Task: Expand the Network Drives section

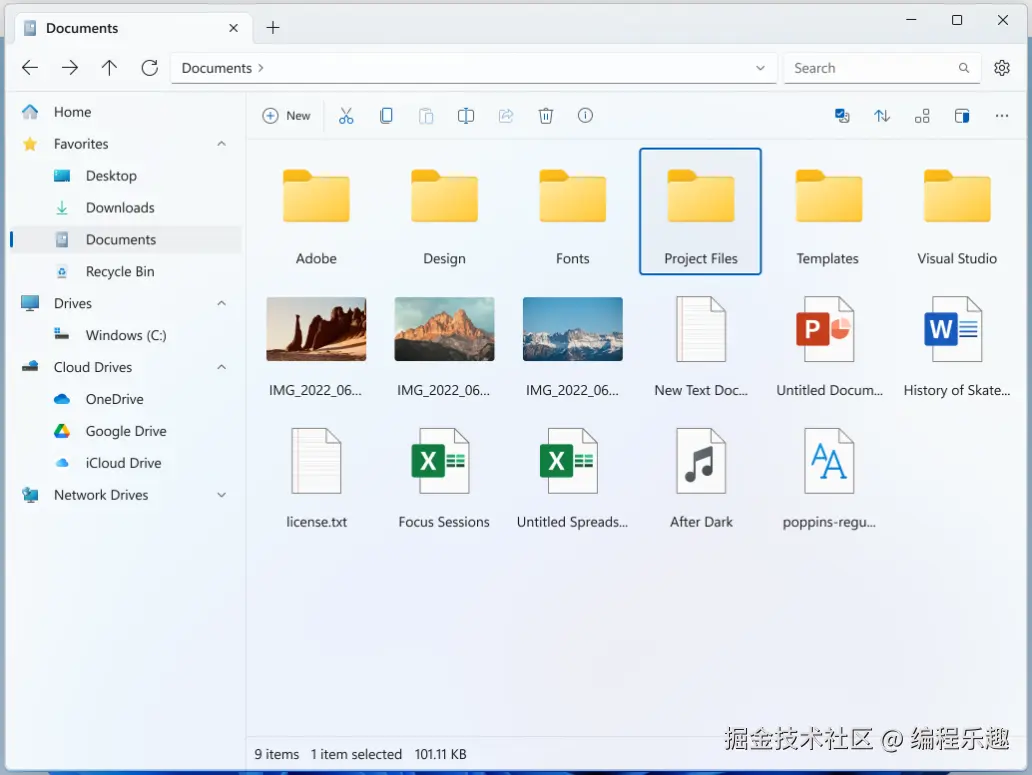Action: click(221, 494)
